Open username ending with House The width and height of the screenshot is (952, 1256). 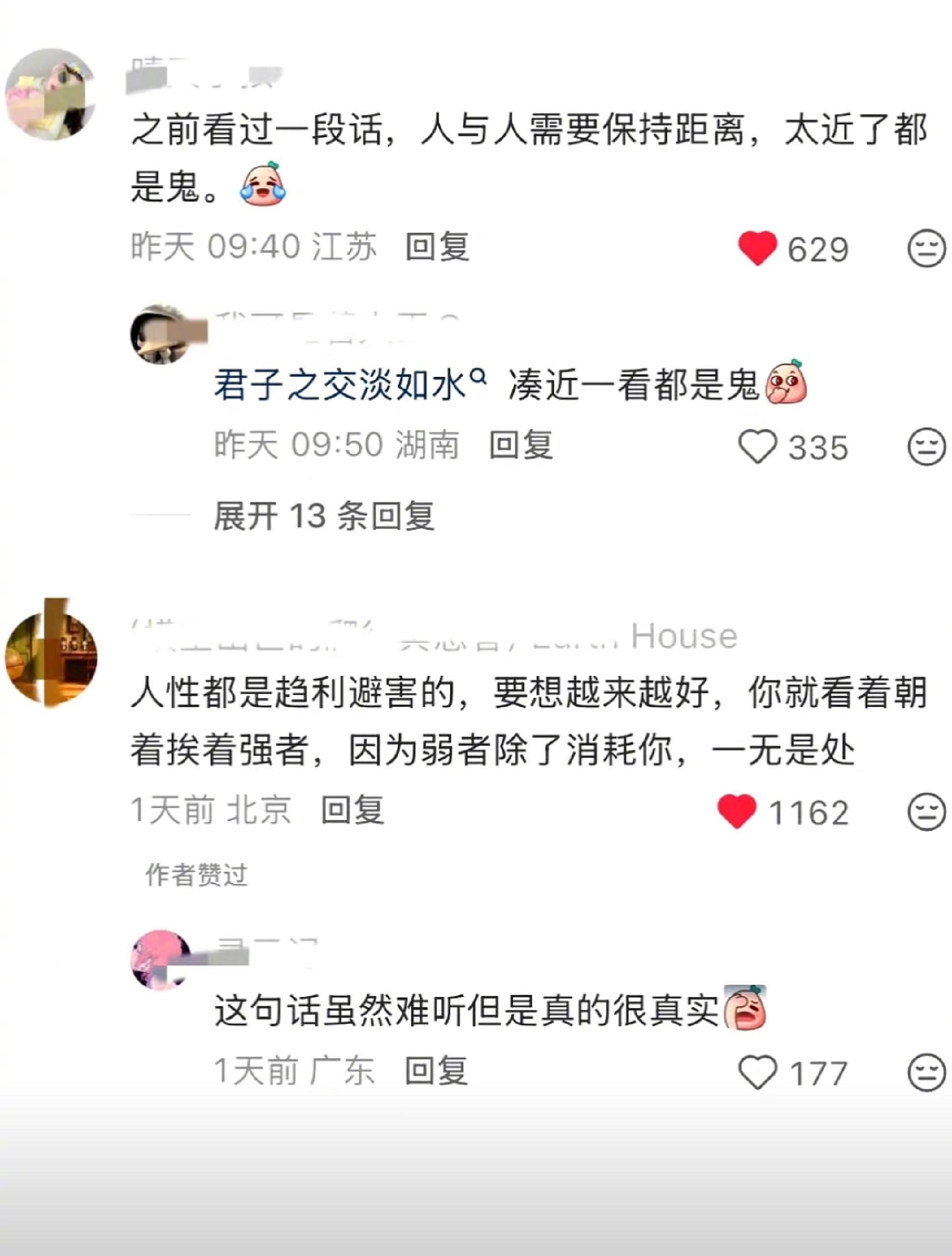435,636
